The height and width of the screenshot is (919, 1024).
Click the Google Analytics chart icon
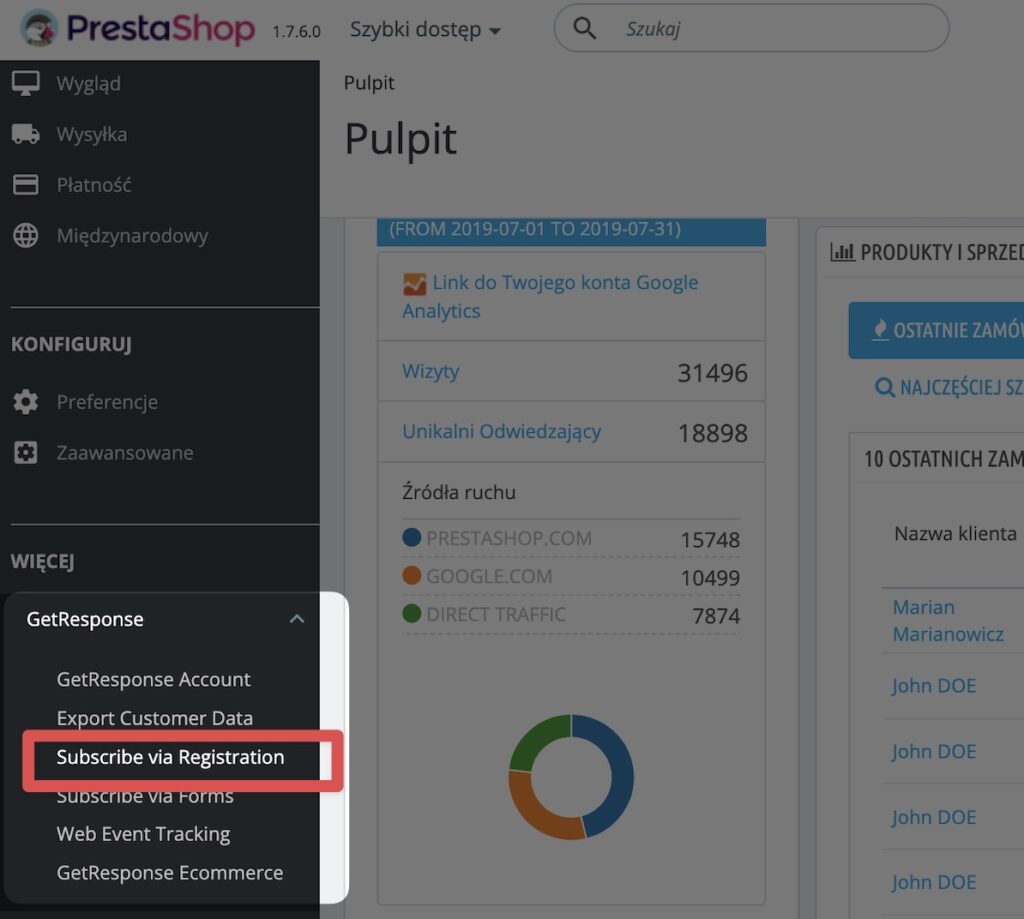tap(414, 284)
